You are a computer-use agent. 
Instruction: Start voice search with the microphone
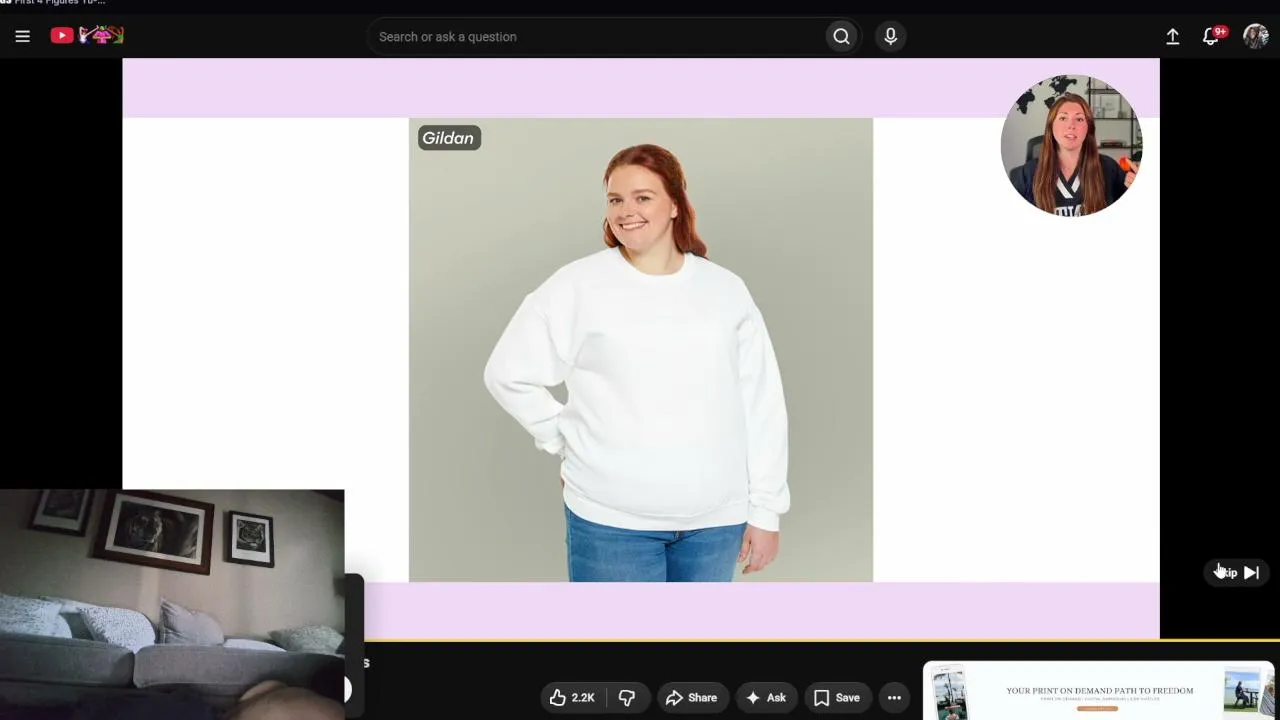click(x=890, y=37)
